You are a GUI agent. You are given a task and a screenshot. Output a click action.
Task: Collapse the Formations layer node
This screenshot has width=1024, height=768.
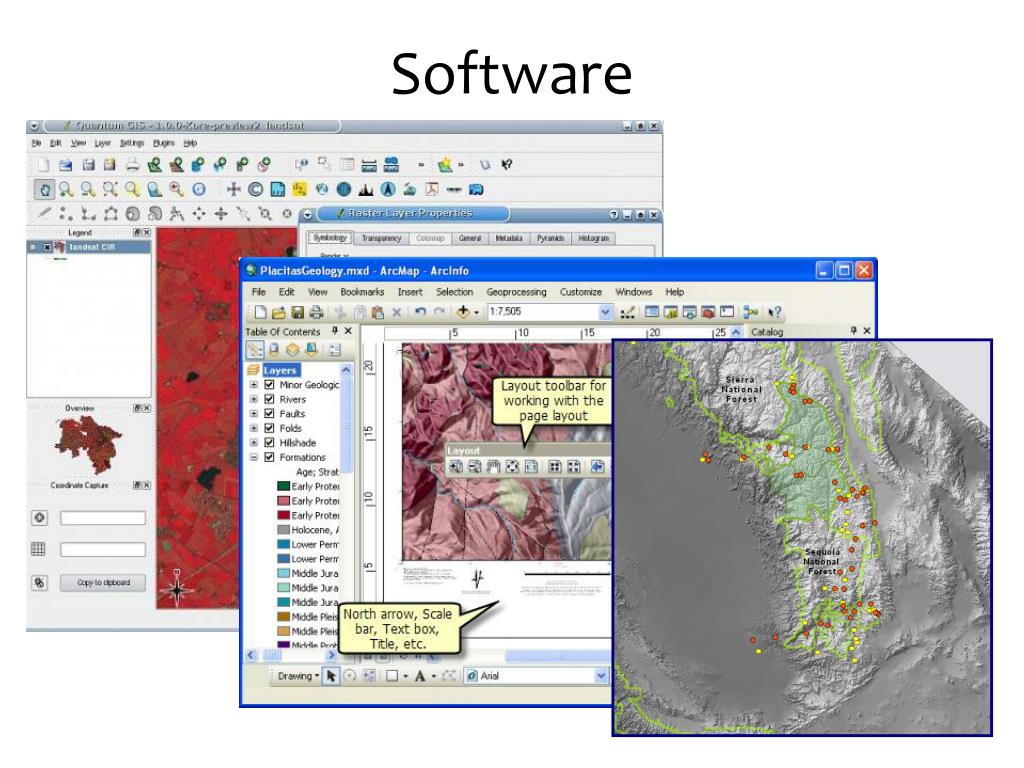click(253, 457)
